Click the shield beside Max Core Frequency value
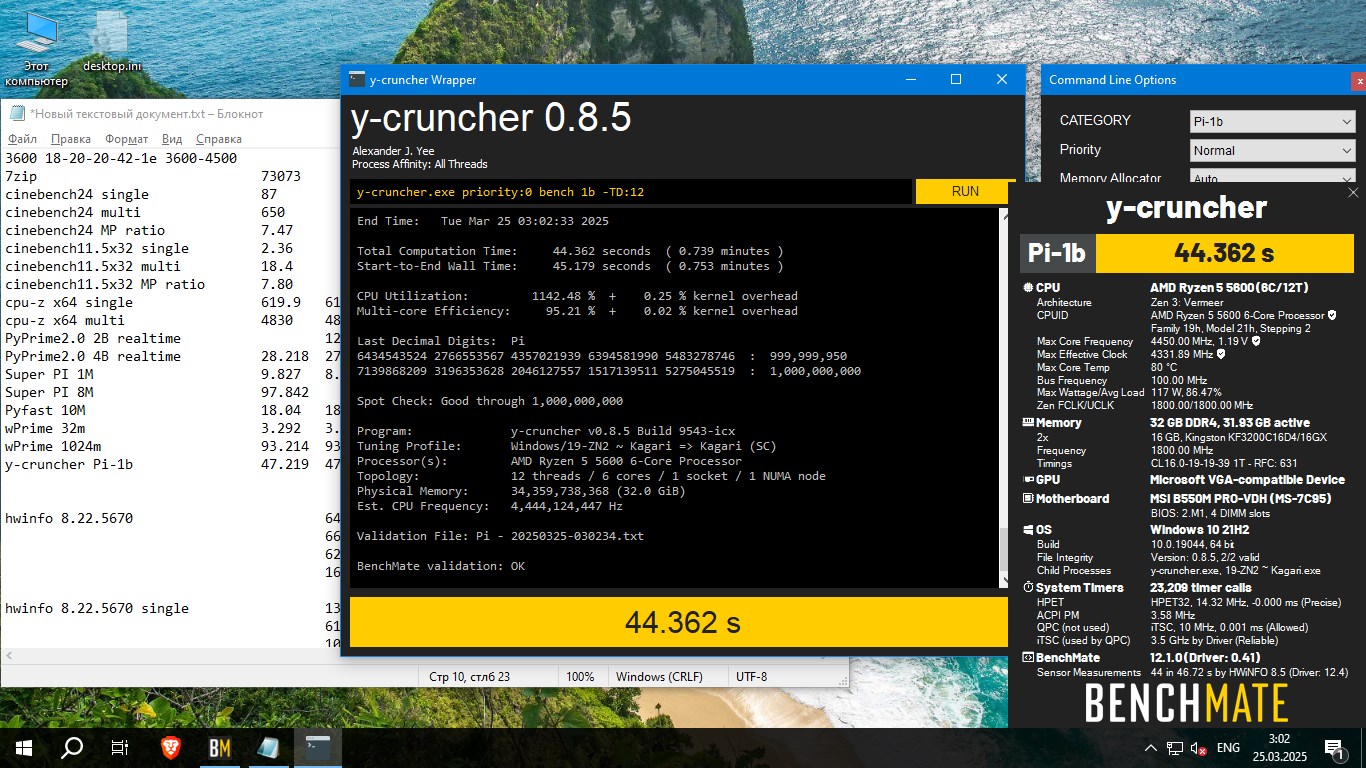This screenshot has width=1366, height=768. coord(1256,341)
